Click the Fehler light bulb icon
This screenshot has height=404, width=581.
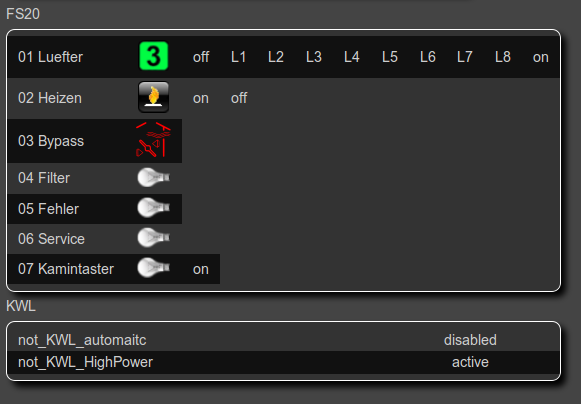click(153, 208)
